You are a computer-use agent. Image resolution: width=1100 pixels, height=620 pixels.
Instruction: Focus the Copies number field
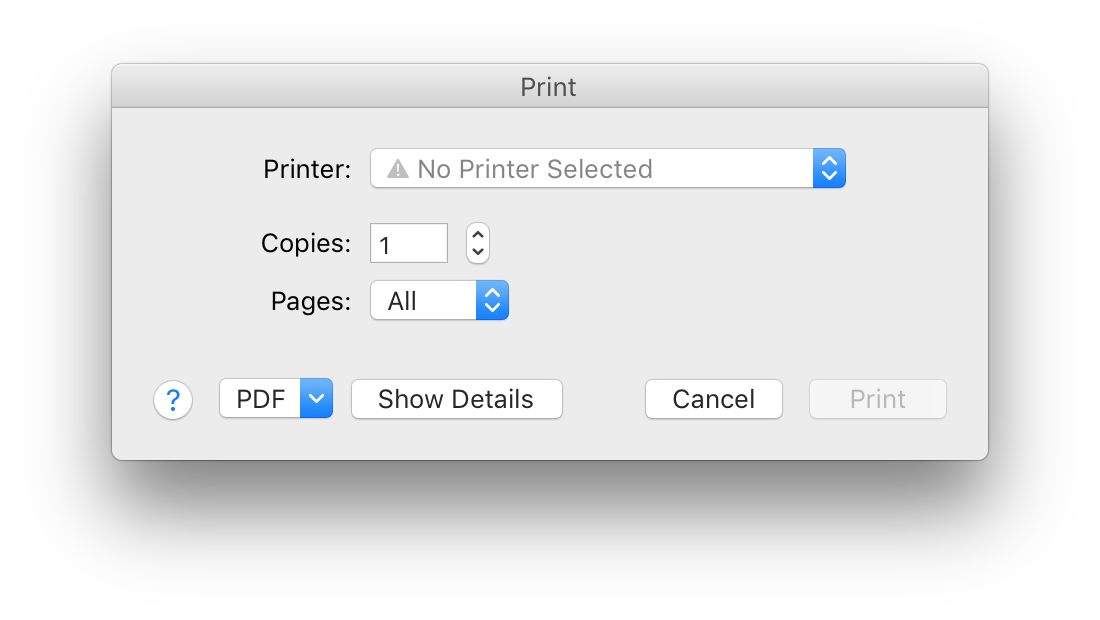409,243
